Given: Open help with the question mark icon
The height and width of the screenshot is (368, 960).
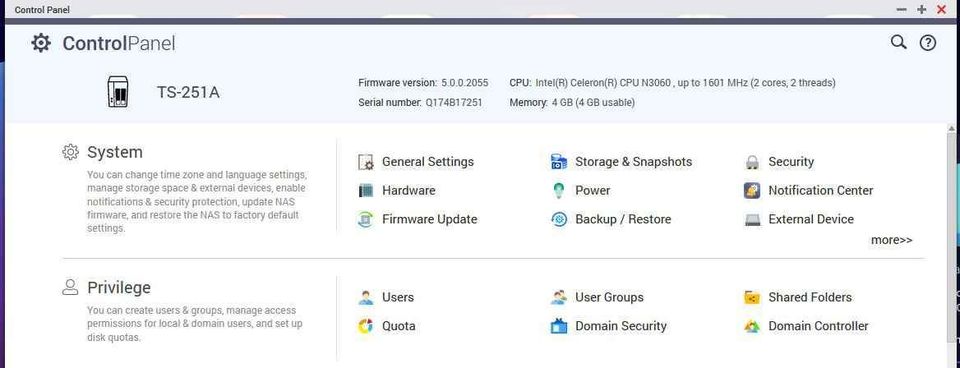Looking at the screenshot, I should pos(928,43).
